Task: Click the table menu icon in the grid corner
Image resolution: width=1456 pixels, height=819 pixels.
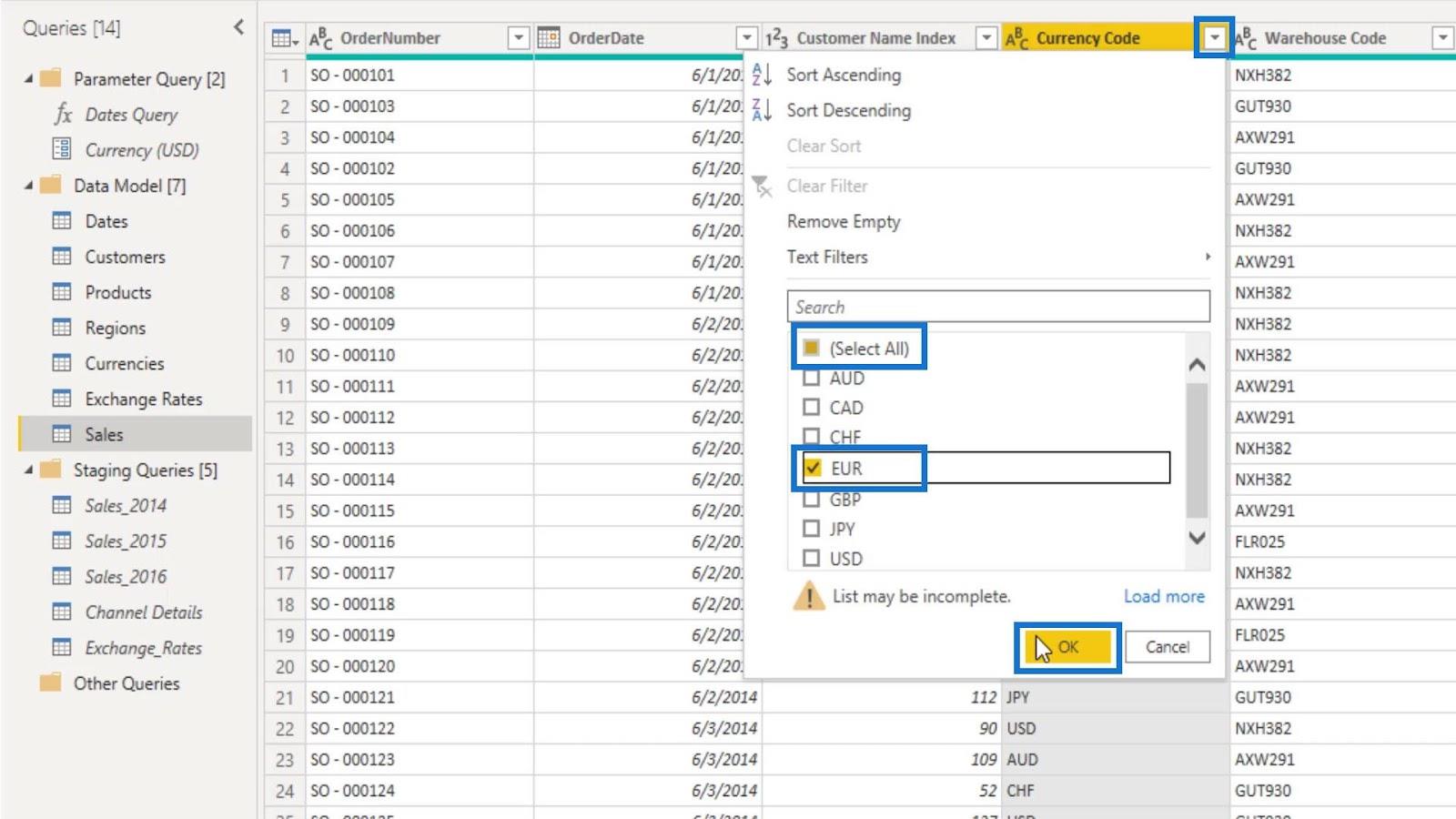Action: tap(285, 38)
